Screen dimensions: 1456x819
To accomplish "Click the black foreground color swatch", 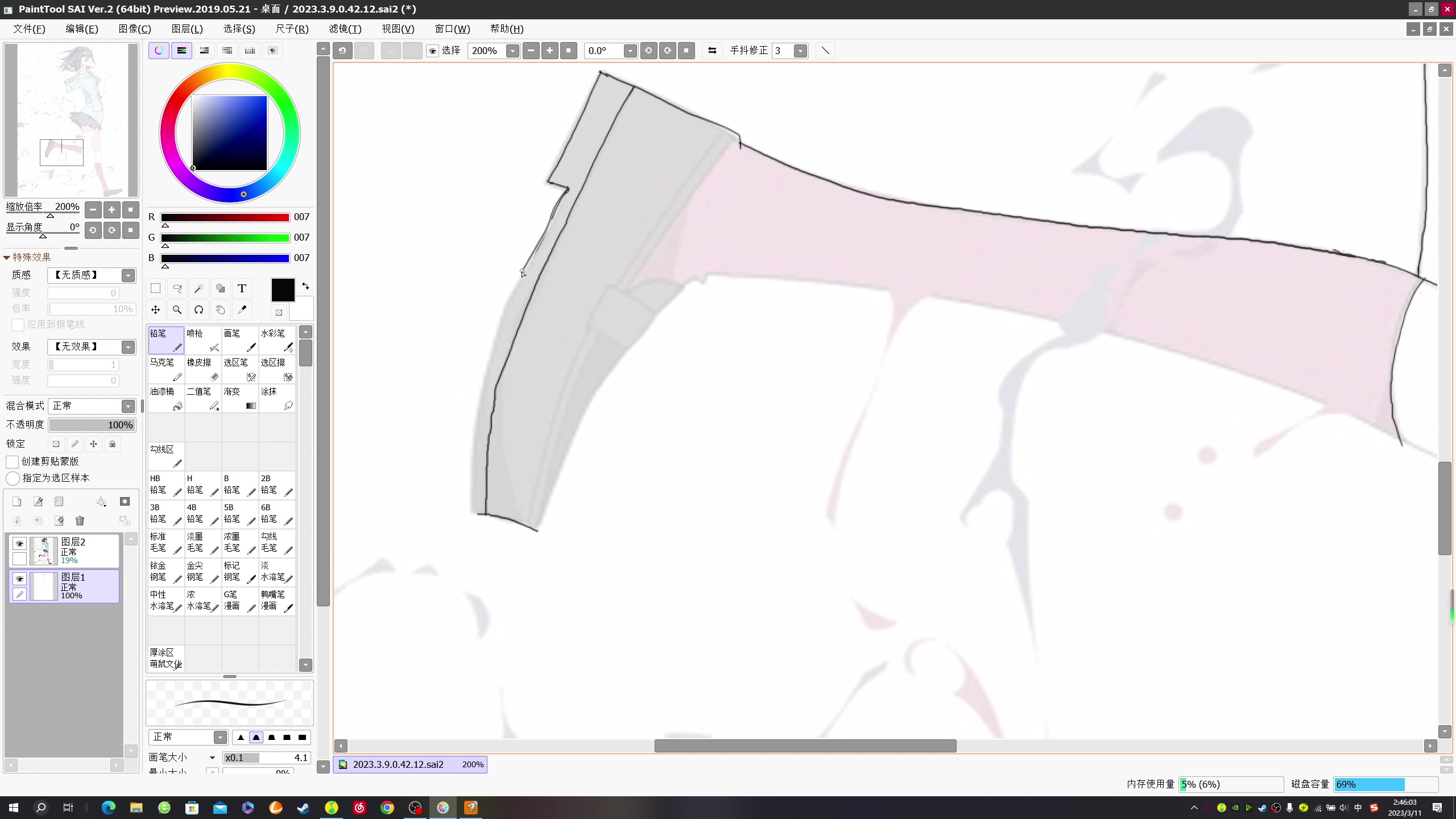I will 283,289.
